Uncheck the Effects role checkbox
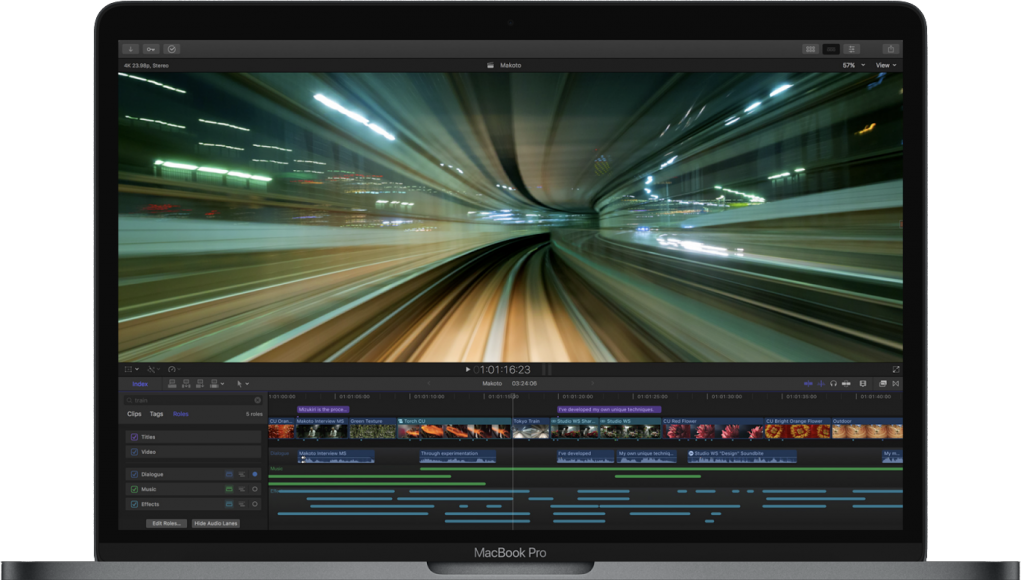The height and width of the screenshot is (580, 1021). pos(134,504)
